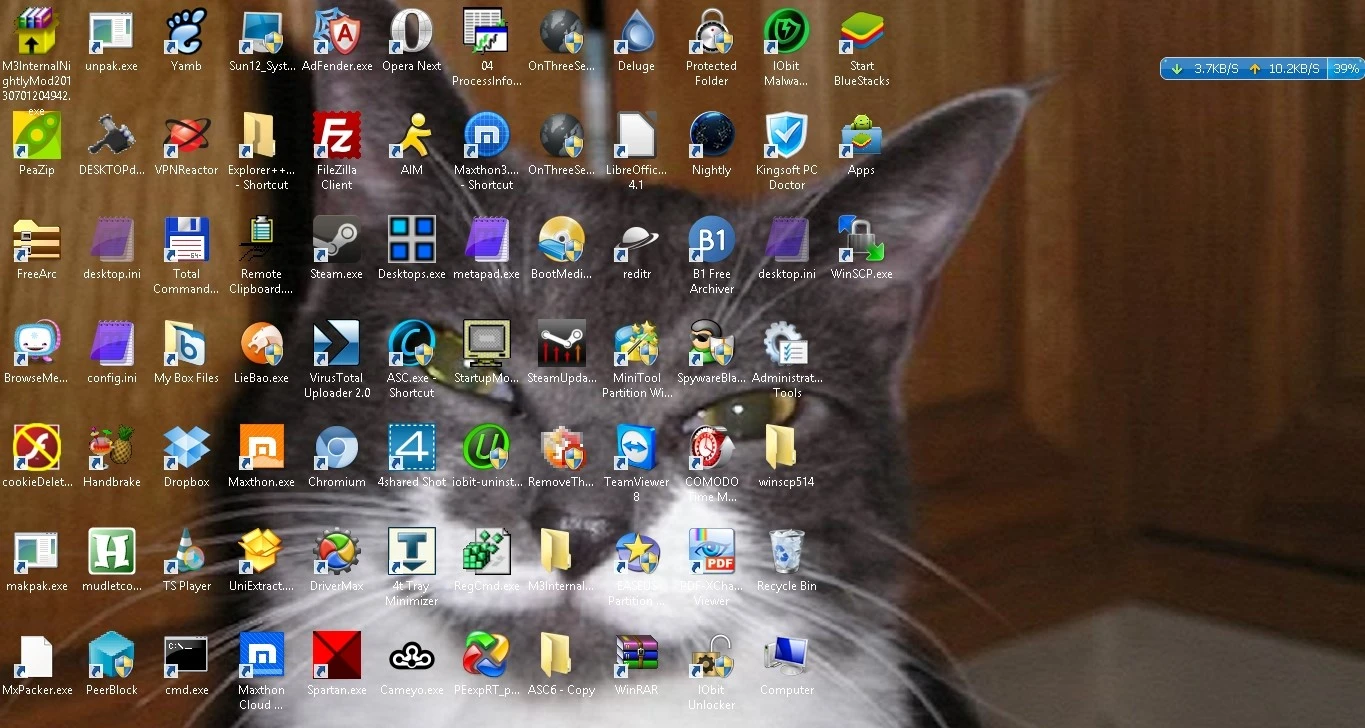Select the 4shared Shot icon

click(x=412, y=447)
